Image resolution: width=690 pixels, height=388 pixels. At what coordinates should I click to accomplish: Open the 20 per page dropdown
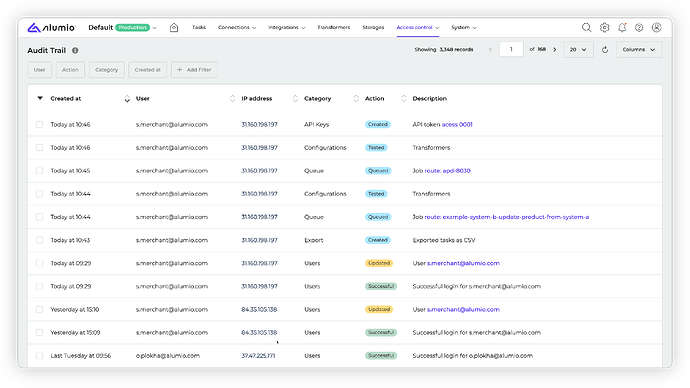[x=578, y=50]
